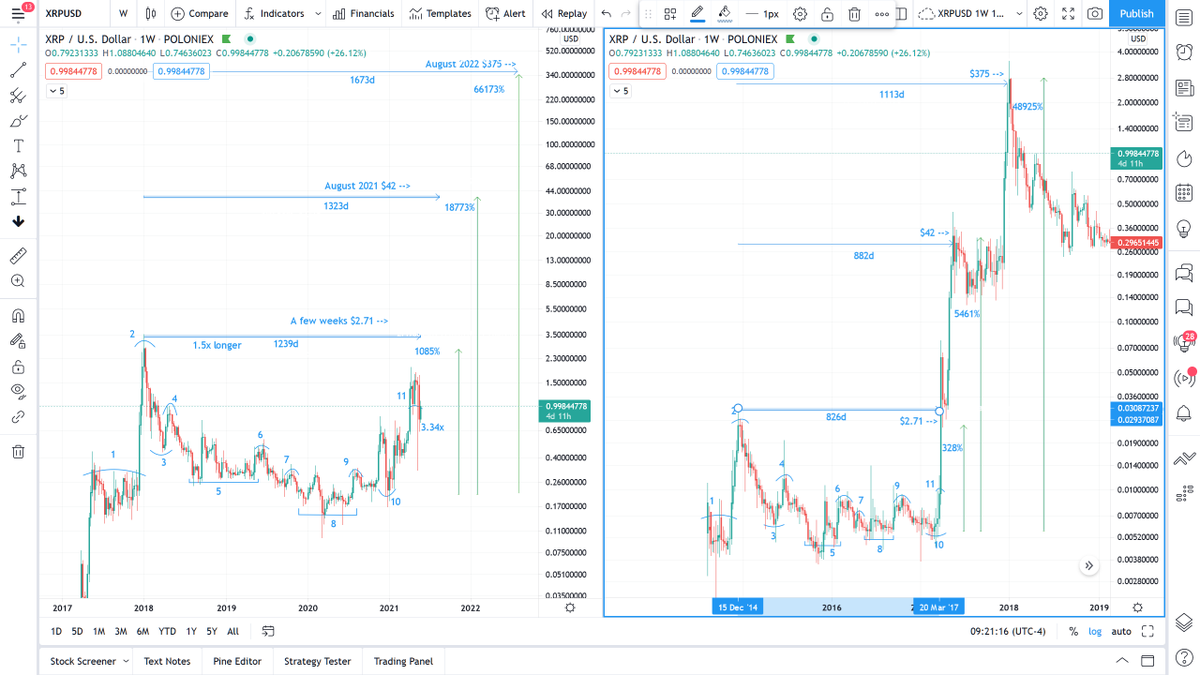This screenshot has width=1200, height=675.
Task: Expand the left chart indicator legend
Action: [56, 91]
